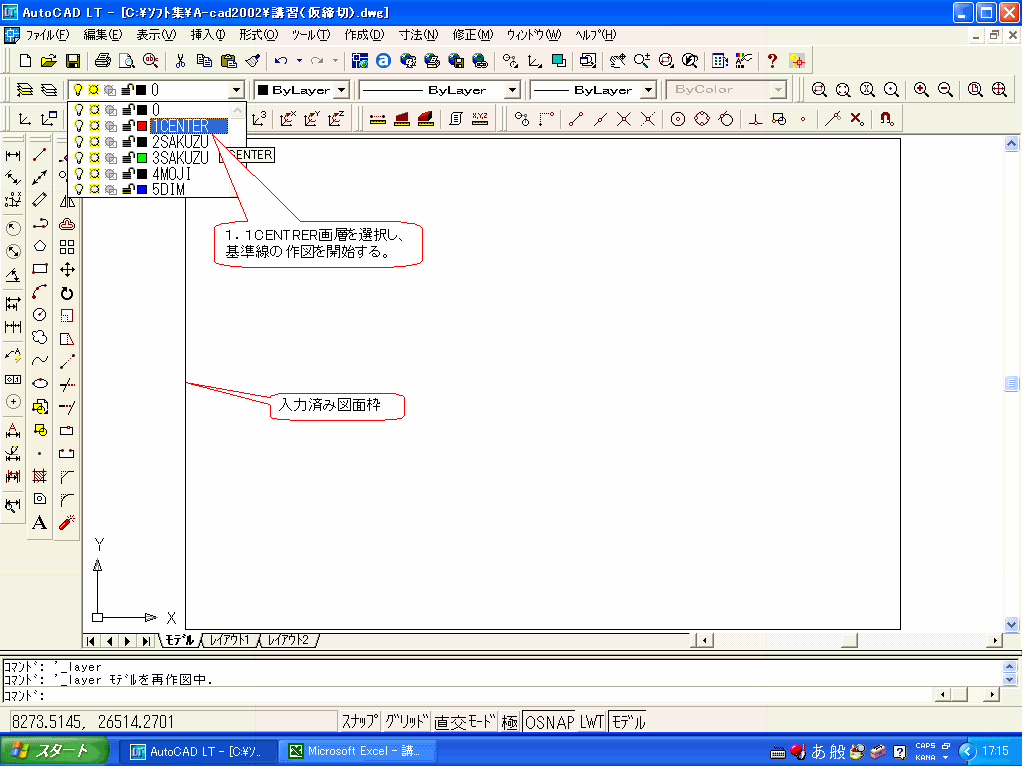The height and width of the screenshot is (767, 1023).
Task: Select the Explode tool
Action: pyautogui.click(x=67, y=522)
